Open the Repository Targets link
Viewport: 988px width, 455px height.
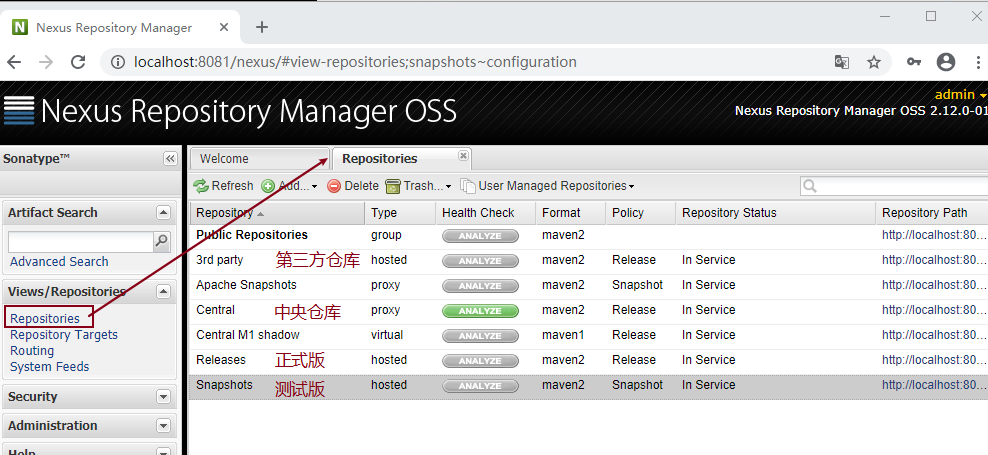pos(64,335)
